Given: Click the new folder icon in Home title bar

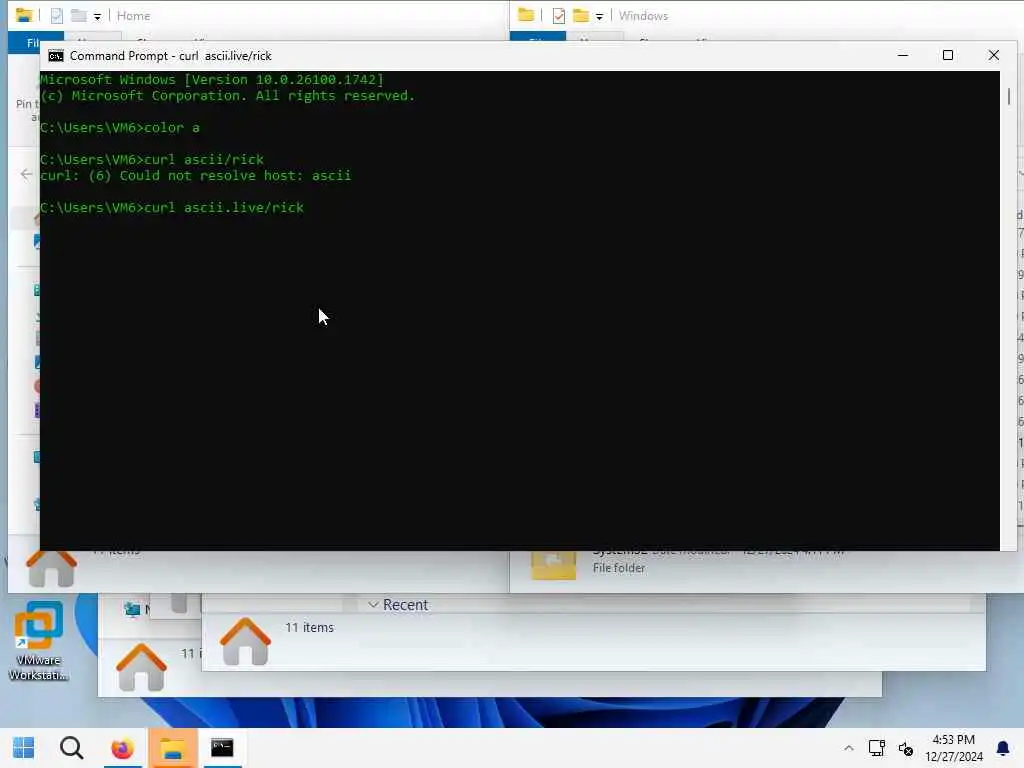Looking at the screenshot, I should 79,15.
